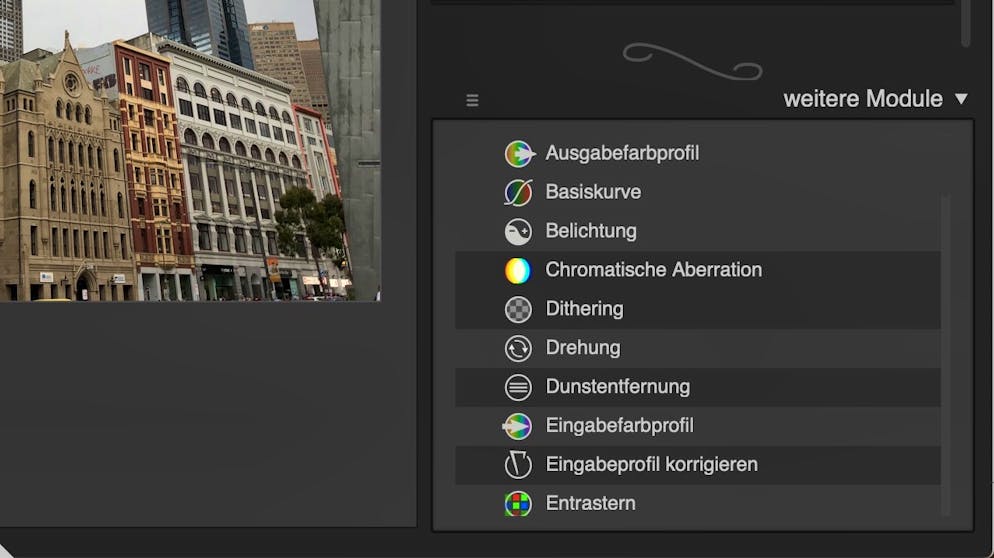Click the weitere Module header label
This screenshot has height=558, width=994.
[863, 99]
